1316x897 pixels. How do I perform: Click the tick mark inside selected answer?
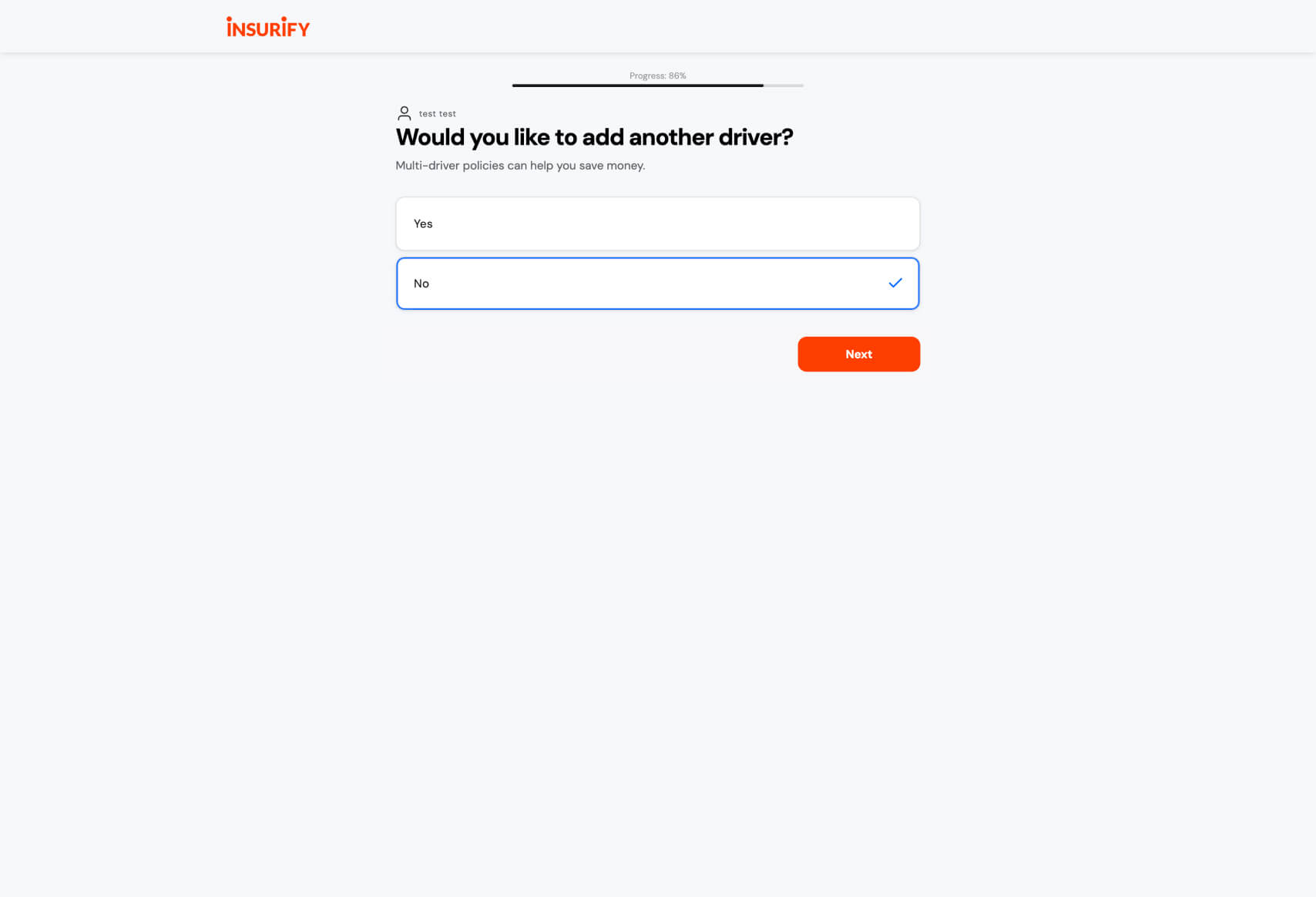coord(895,283)
